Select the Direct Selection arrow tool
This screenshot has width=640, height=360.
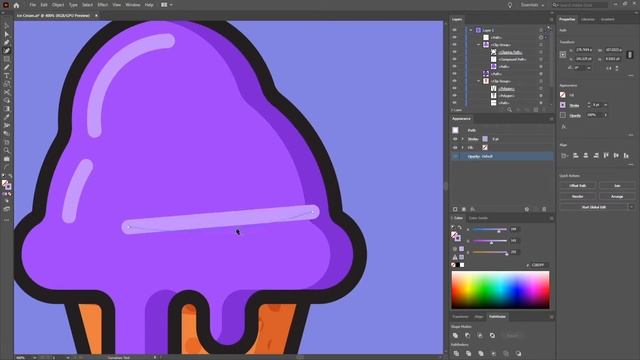[x=7, y=34]
